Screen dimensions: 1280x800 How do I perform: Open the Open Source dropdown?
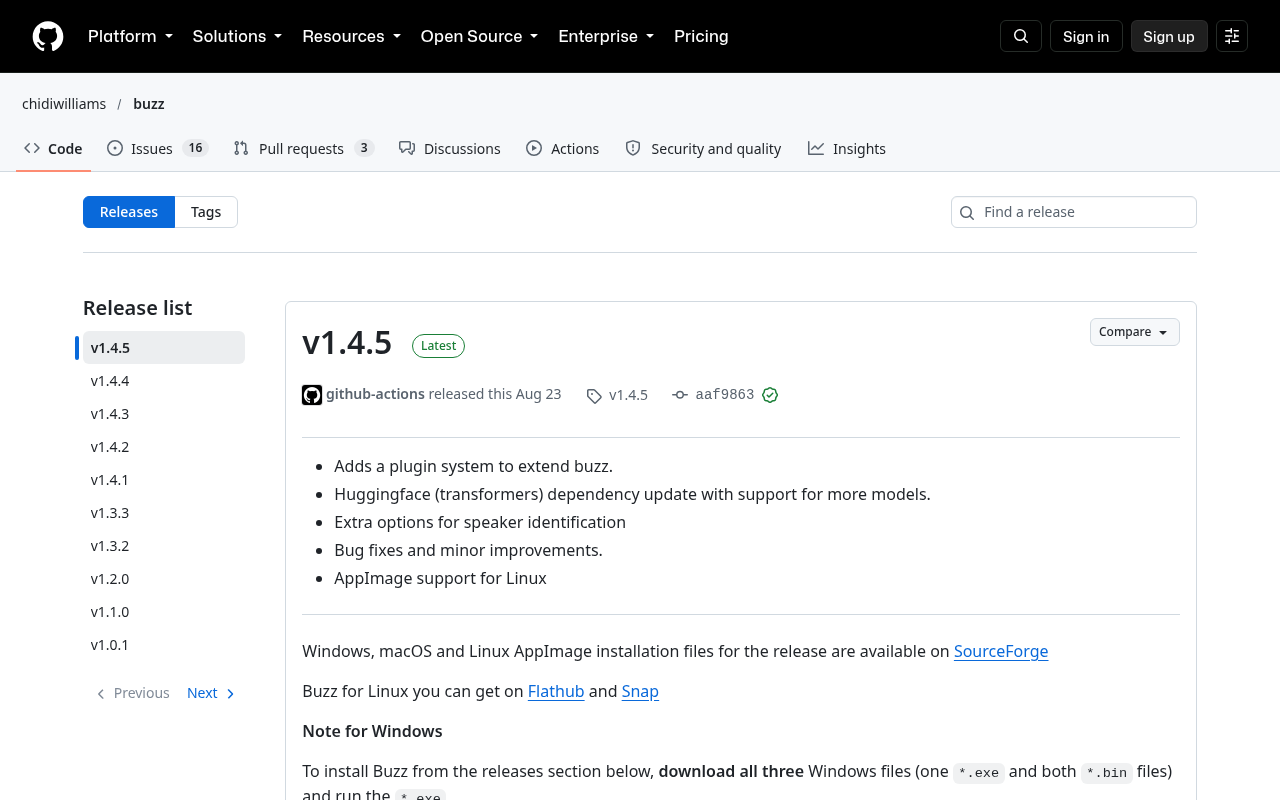coord(479,36)
